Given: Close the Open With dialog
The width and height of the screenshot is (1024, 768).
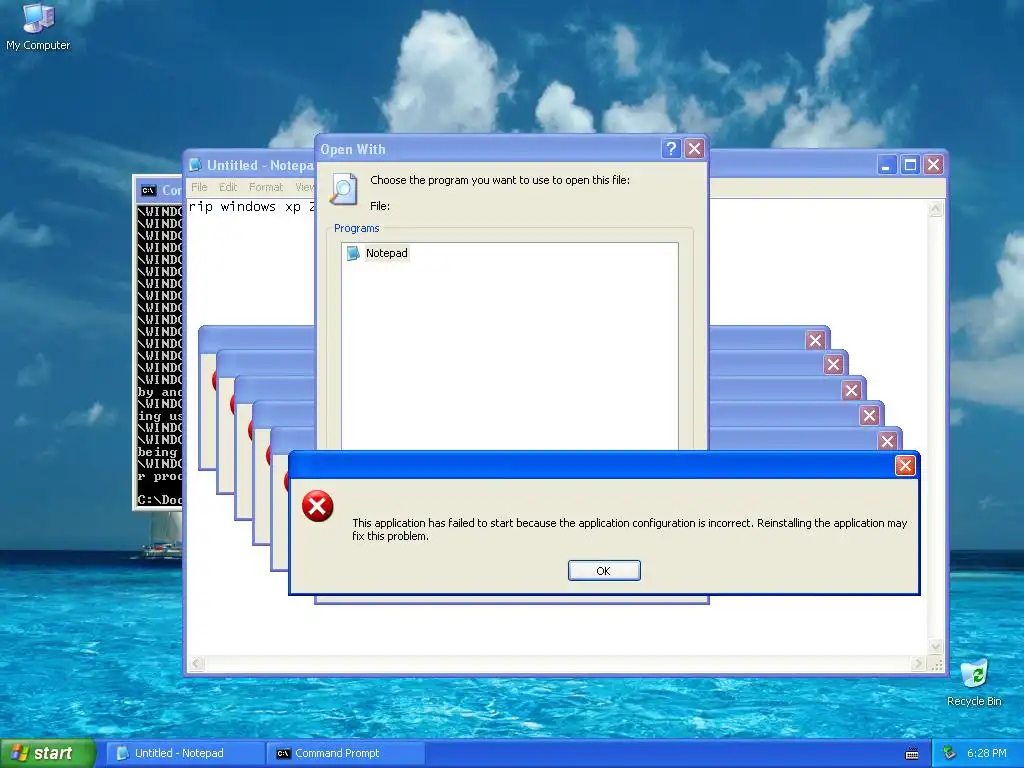Looking at the screenshot, I should point(694,149).
